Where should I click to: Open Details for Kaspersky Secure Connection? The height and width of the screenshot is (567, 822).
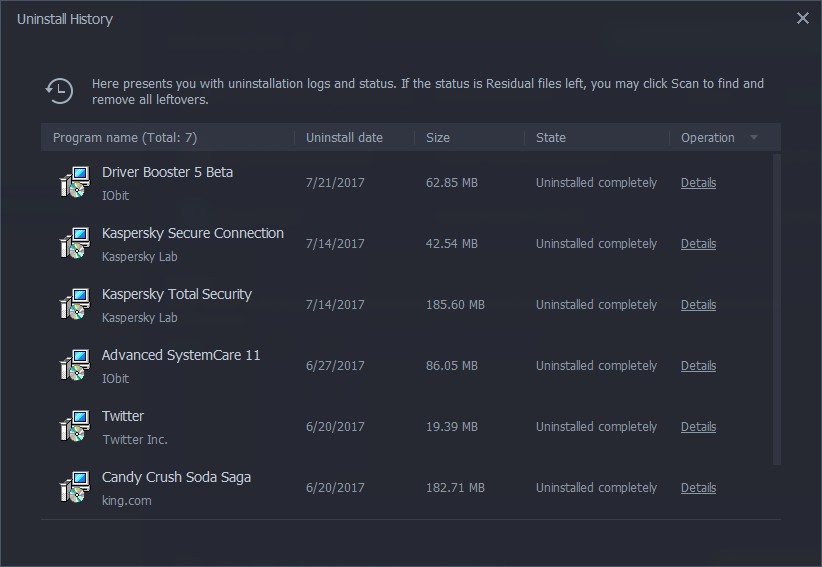[698, 244]
